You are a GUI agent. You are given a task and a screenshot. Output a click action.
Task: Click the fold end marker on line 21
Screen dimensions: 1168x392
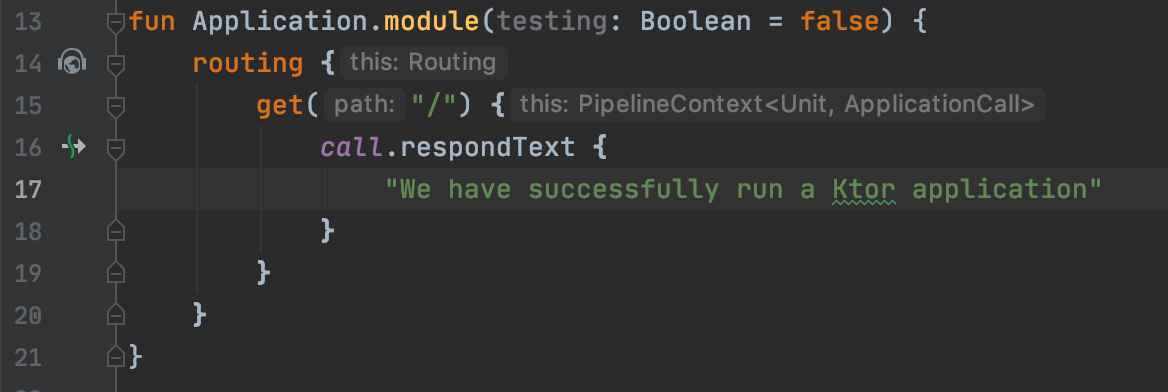tap(115, 356)
